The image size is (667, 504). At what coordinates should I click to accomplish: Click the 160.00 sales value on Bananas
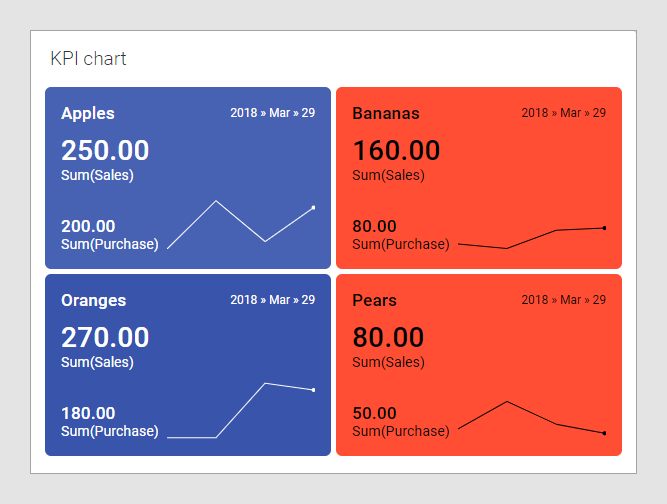pos(396,151)
